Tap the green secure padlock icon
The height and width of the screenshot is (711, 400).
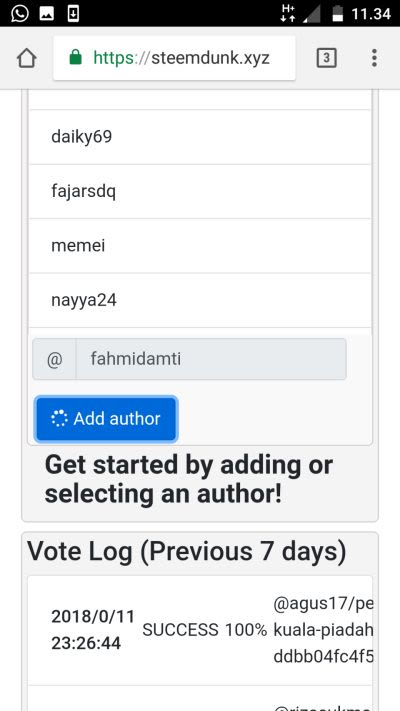[x=76, y=58]
